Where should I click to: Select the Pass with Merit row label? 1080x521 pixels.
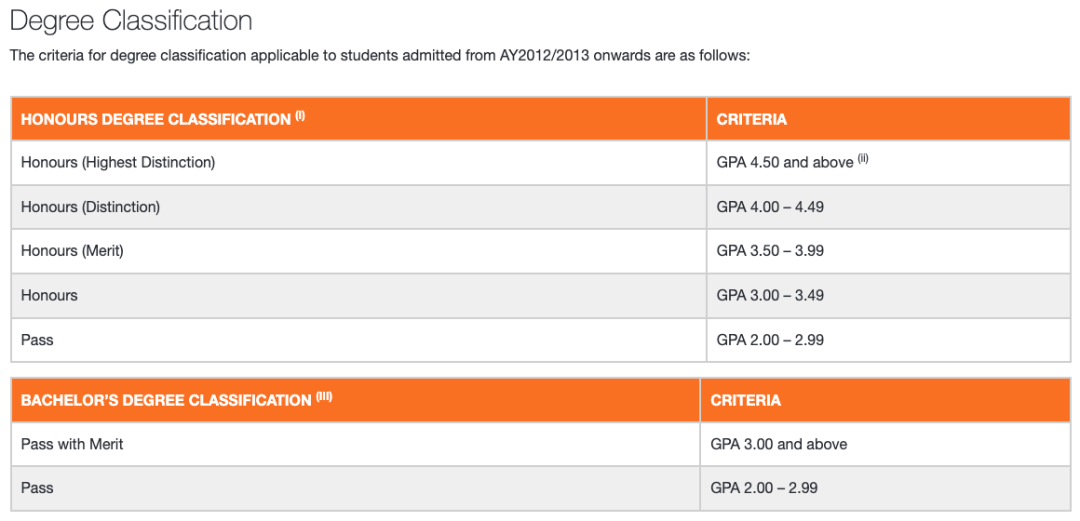pos(72,445)
